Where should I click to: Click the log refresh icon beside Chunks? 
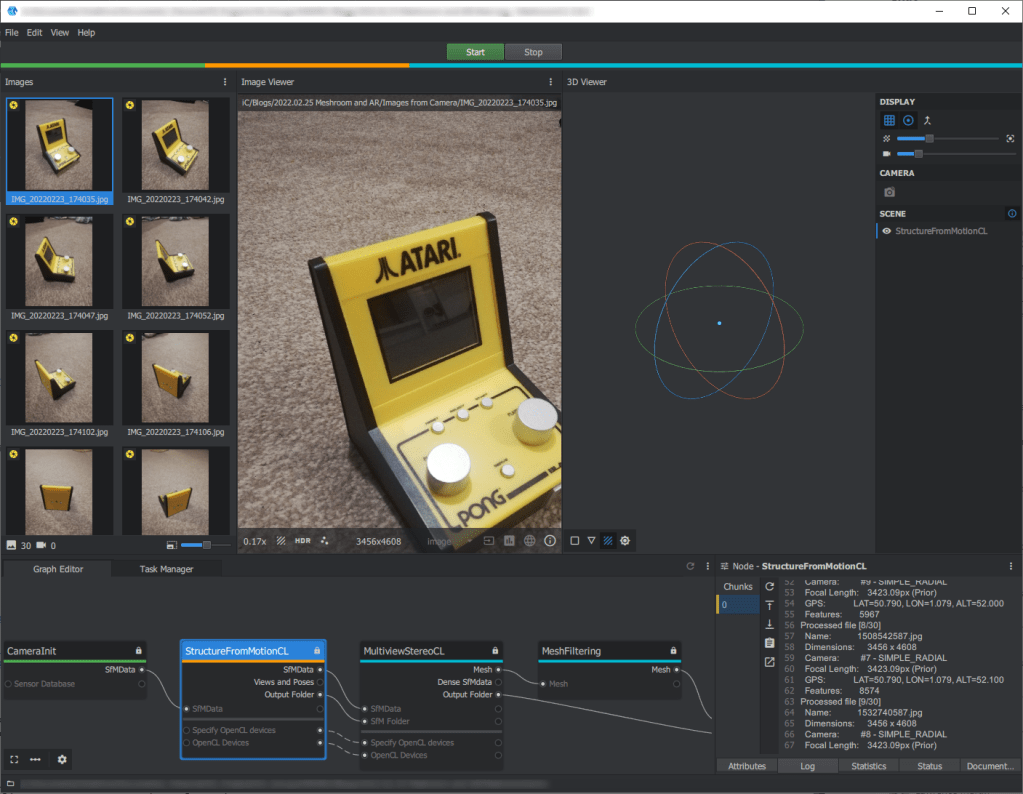[x=769, y=586]
